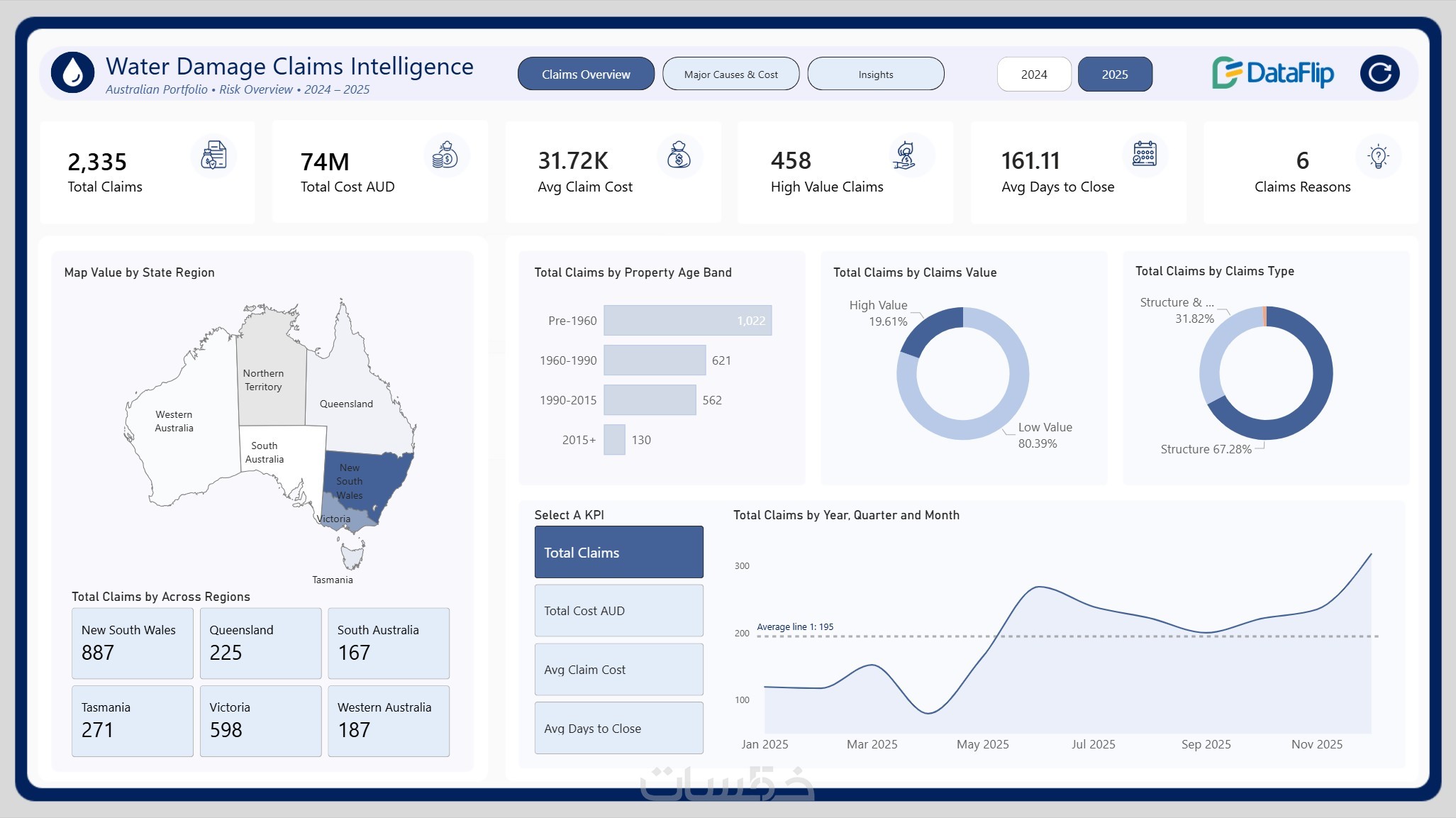
Task: Click the High Value donut segment
Action: coord(927,328)
